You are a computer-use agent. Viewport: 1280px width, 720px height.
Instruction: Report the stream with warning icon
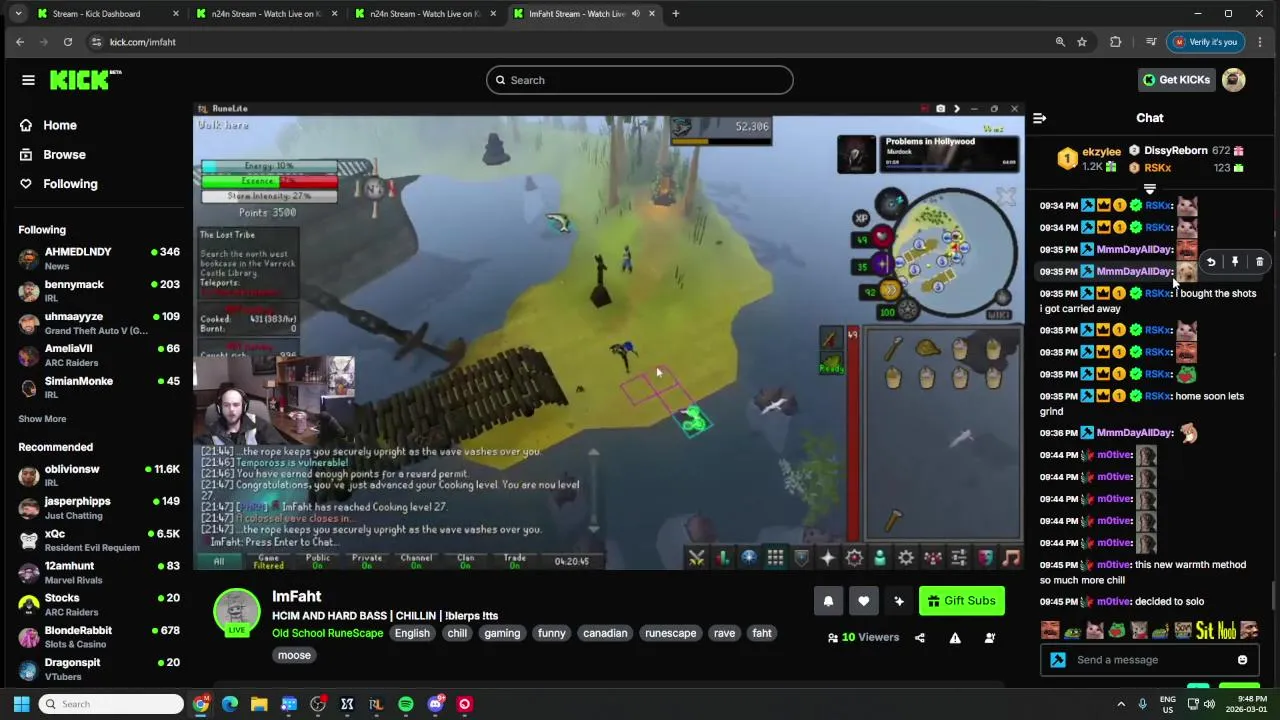(955, 638)
